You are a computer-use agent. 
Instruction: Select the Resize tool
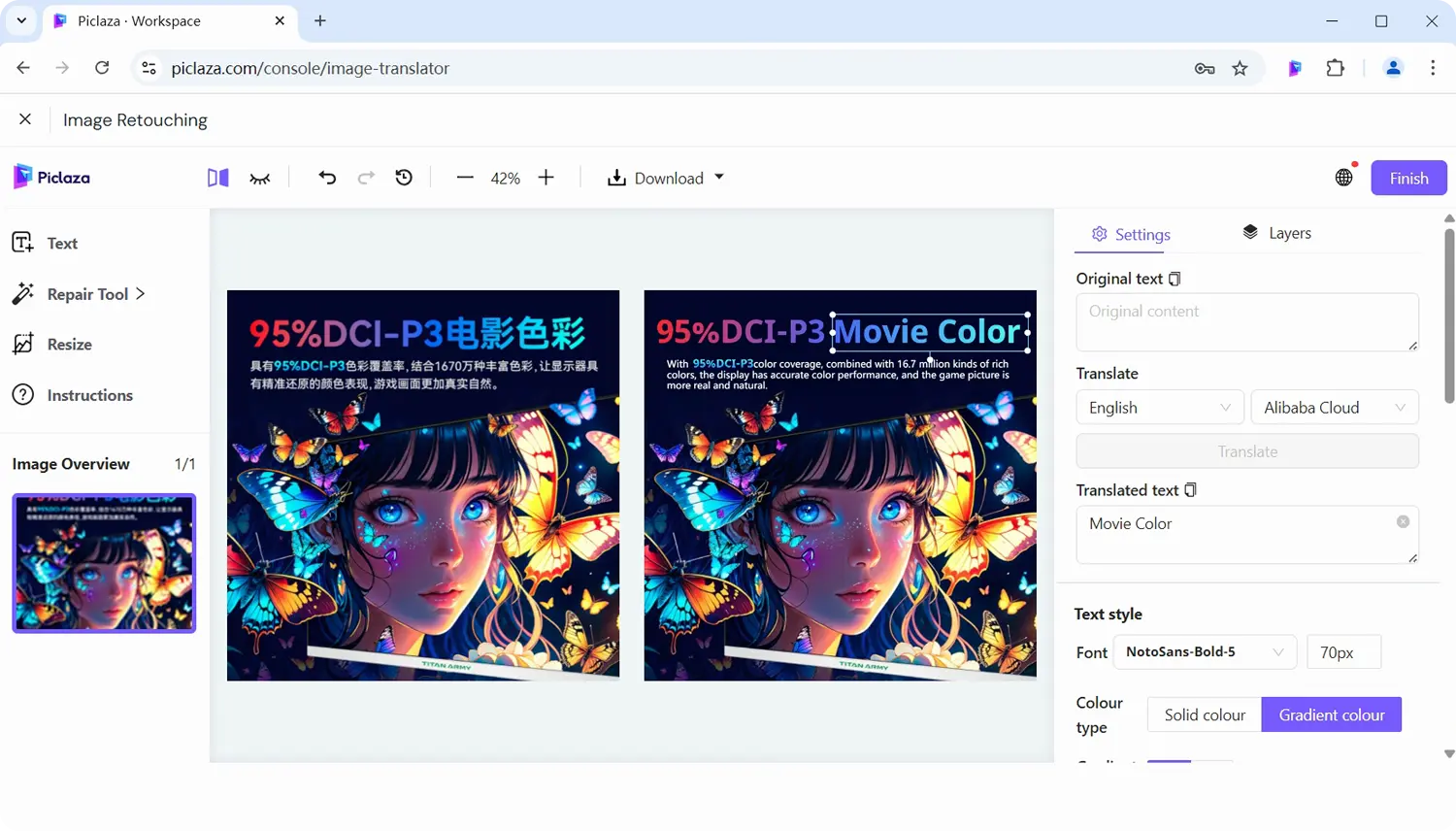pos(52,345)
